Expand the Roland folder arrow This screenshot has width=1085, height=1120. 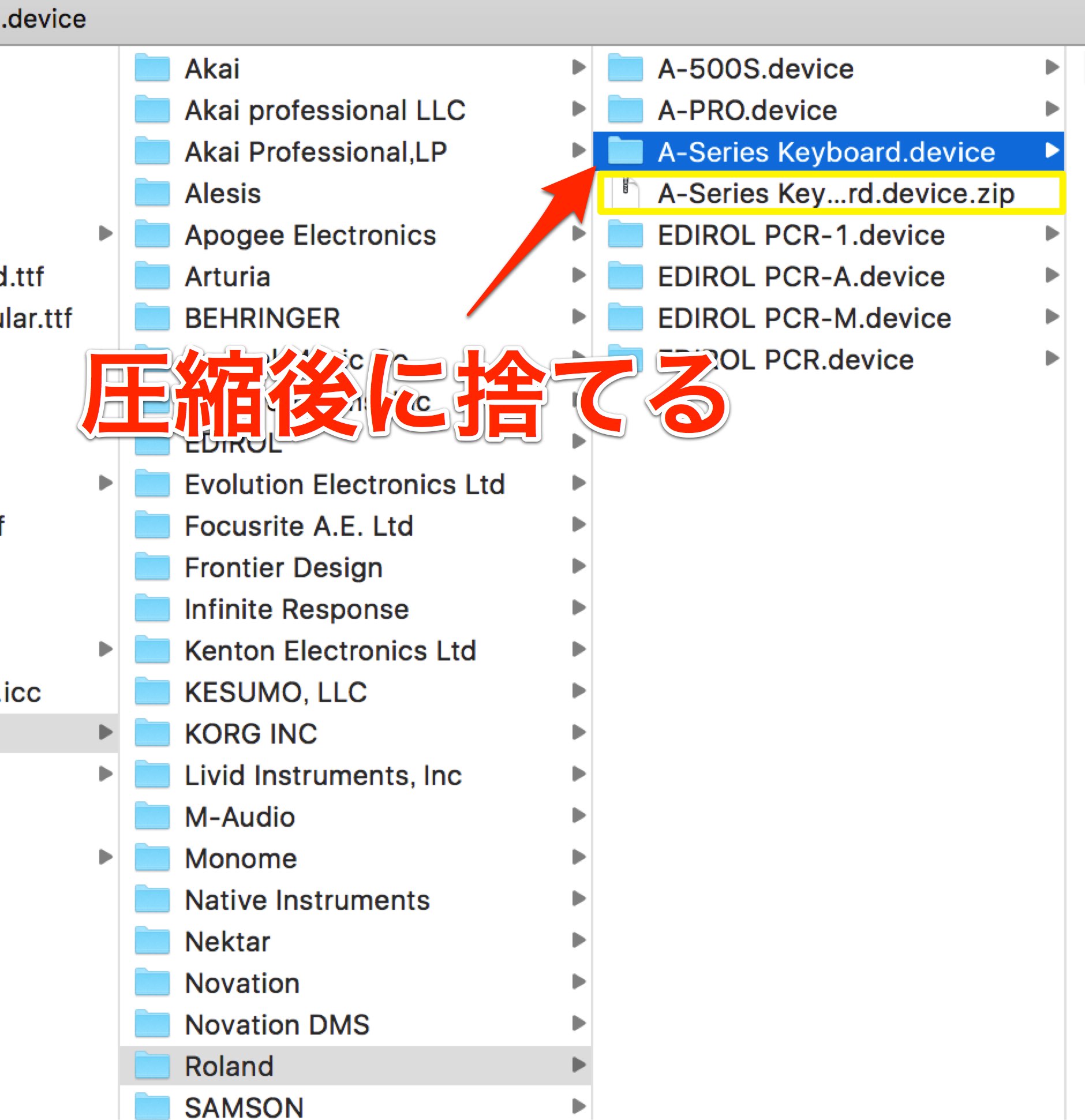[579, 1065]
